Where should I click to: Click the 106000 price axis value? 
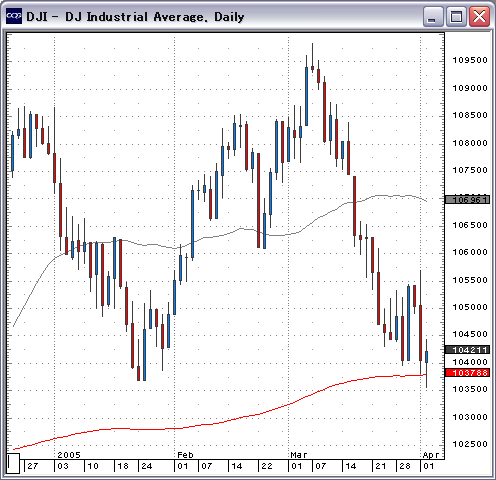coord(470,252)
